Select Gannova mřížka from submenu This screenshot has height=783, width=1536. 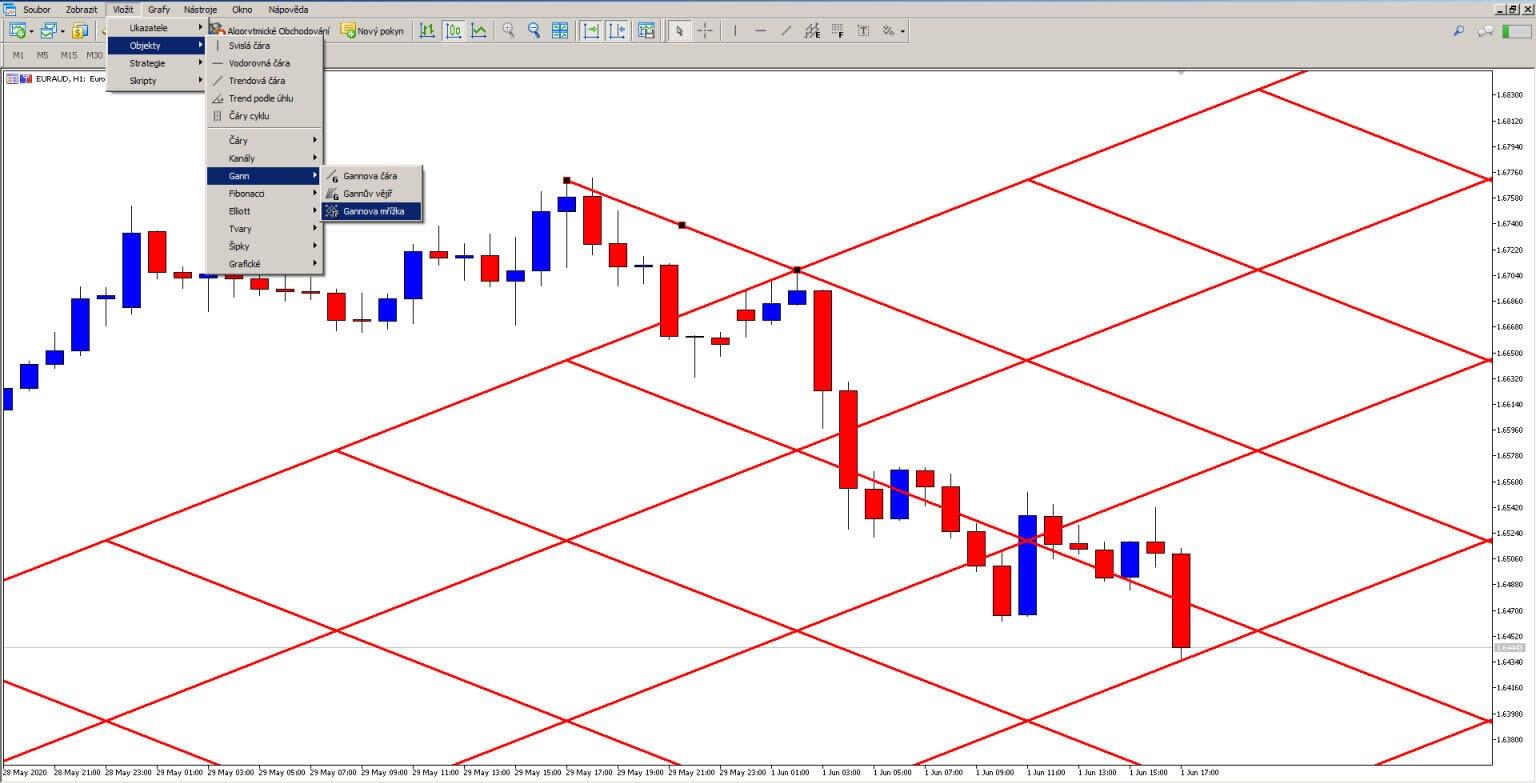click(372, 211)
